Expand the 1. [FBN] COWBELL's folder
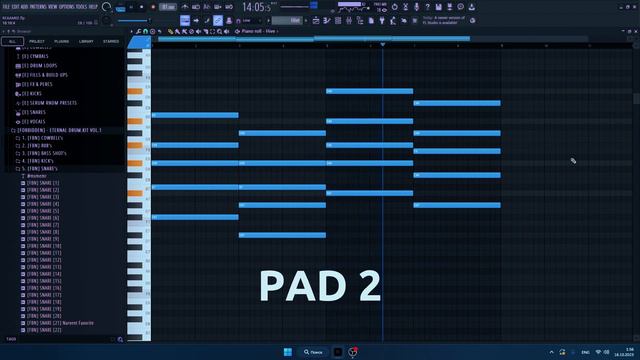This screenshot has width=640, height=360. (42, 138)
